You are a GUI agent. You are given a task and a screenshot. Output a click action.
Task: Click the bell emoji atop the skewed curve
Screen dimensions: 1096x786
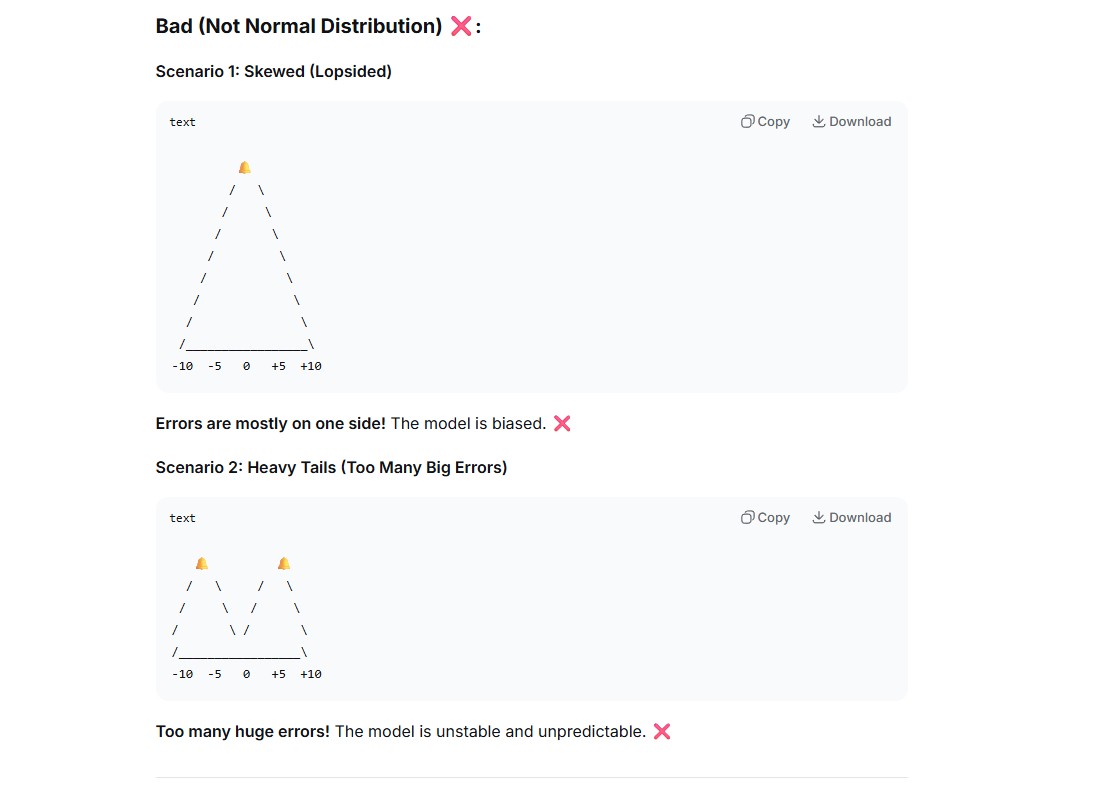pyautogui.click(x=245, y=167)
